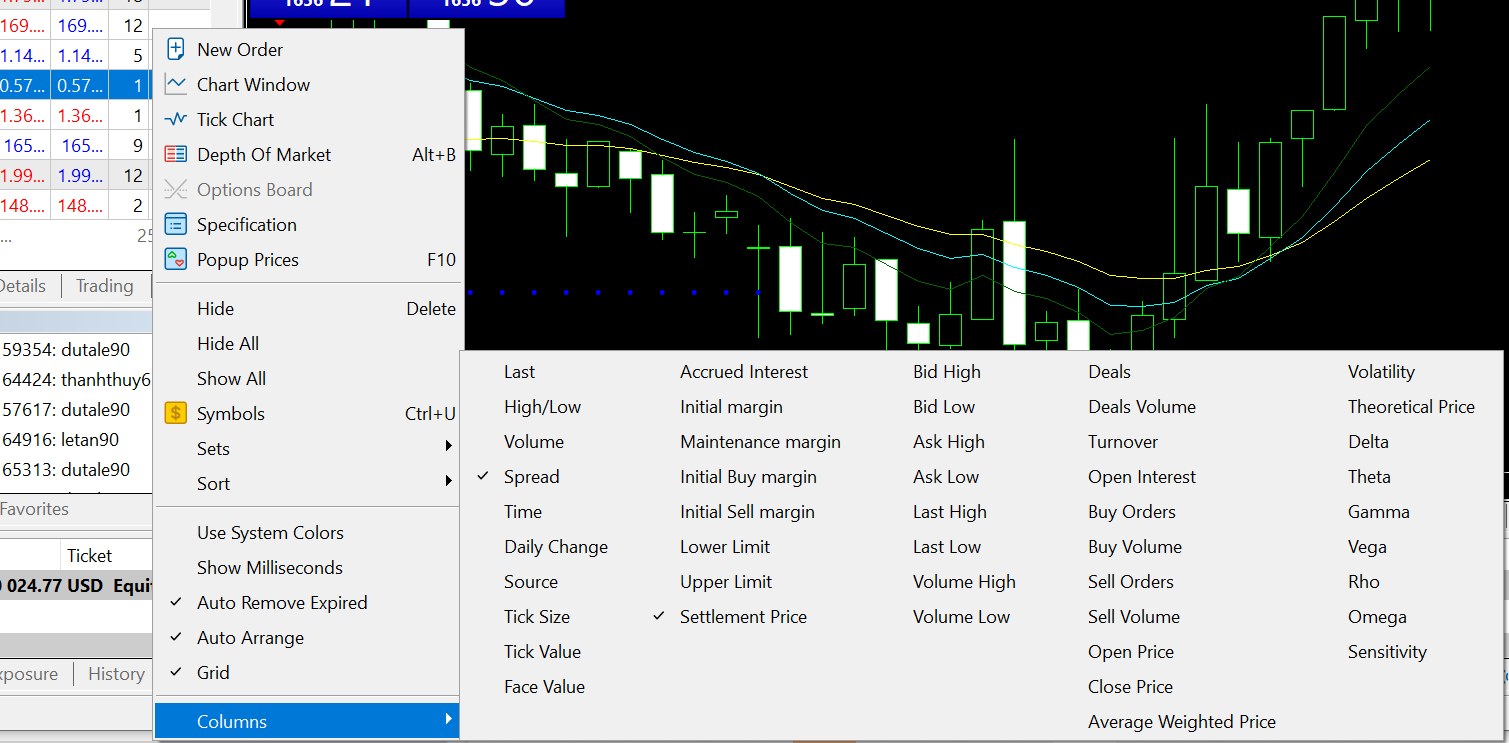
Task: Switch to the History tab
Action: coord(115,674)
